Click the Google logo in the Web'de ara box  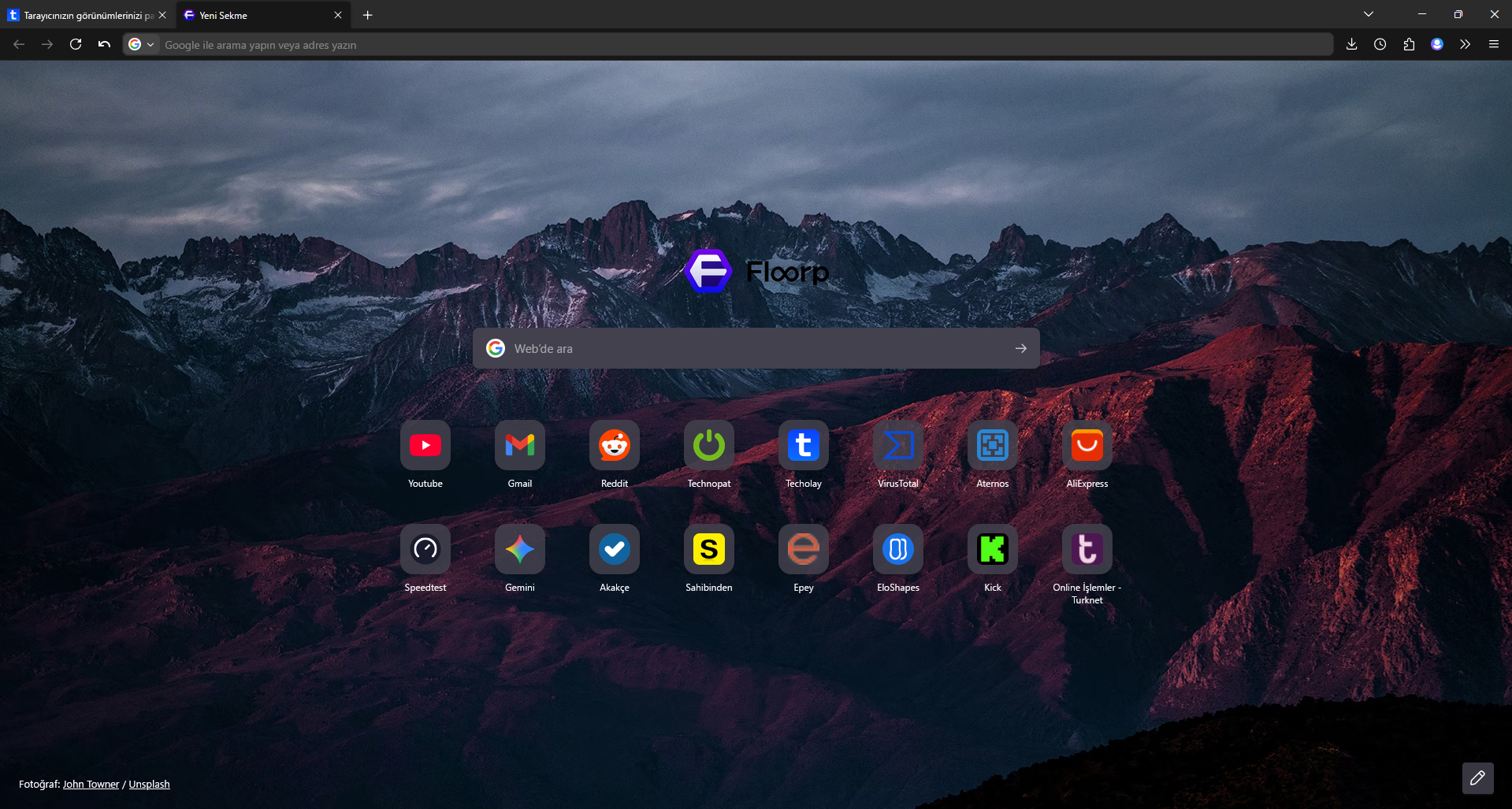pyautogui.click(x=496, y=348)
